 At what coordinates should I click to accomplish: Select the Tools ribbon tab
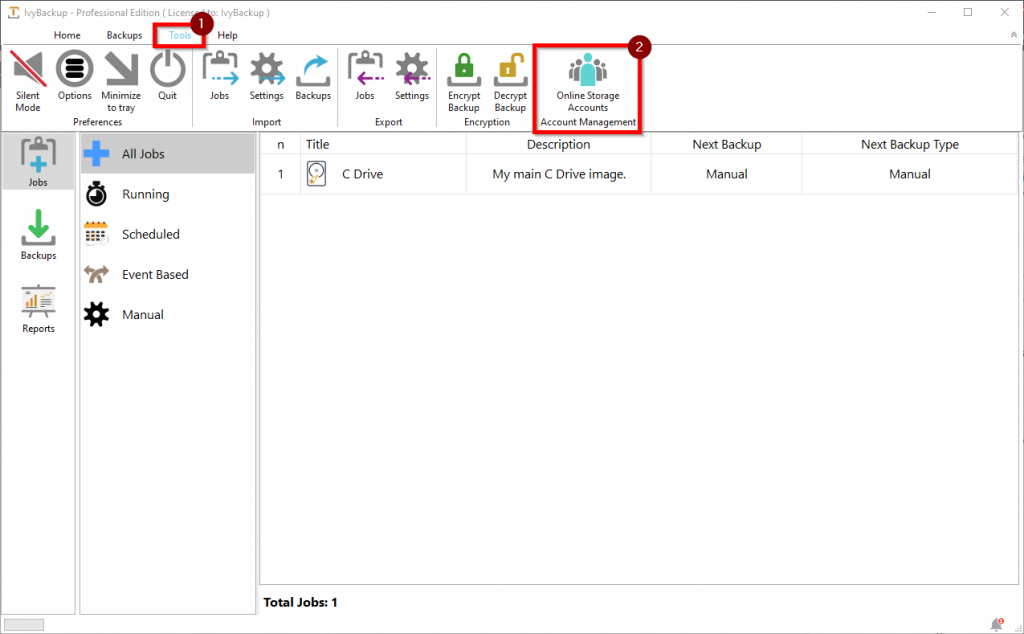[x=178, y=34]
